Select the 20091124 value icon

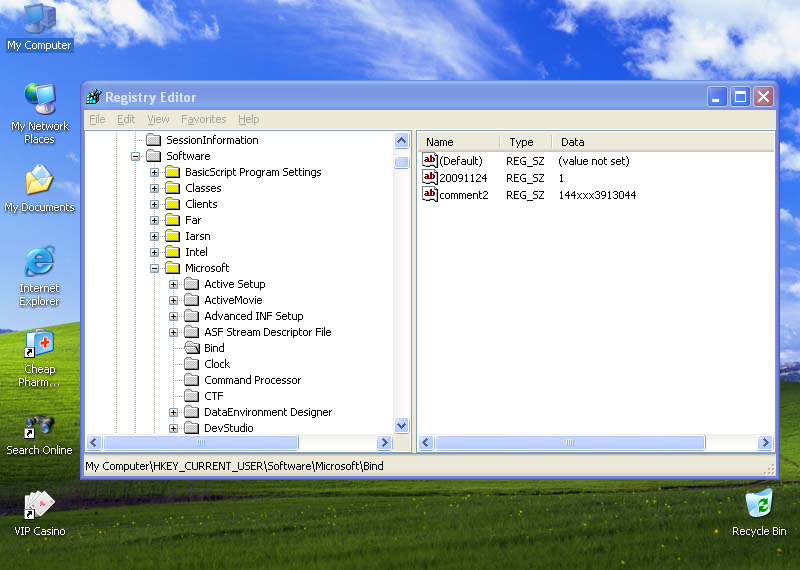coord(430,178)
